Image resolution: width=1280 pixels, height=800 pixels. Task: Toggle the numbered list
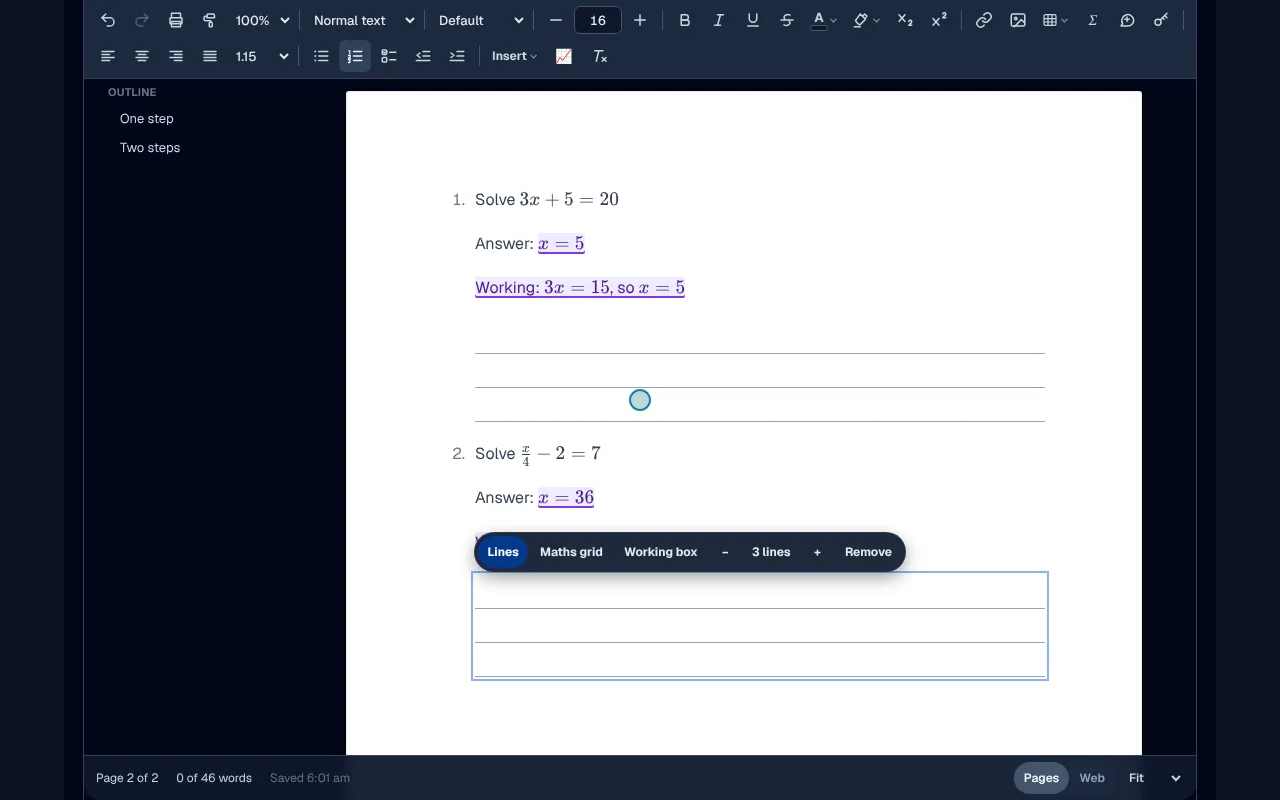pos(355,56)
